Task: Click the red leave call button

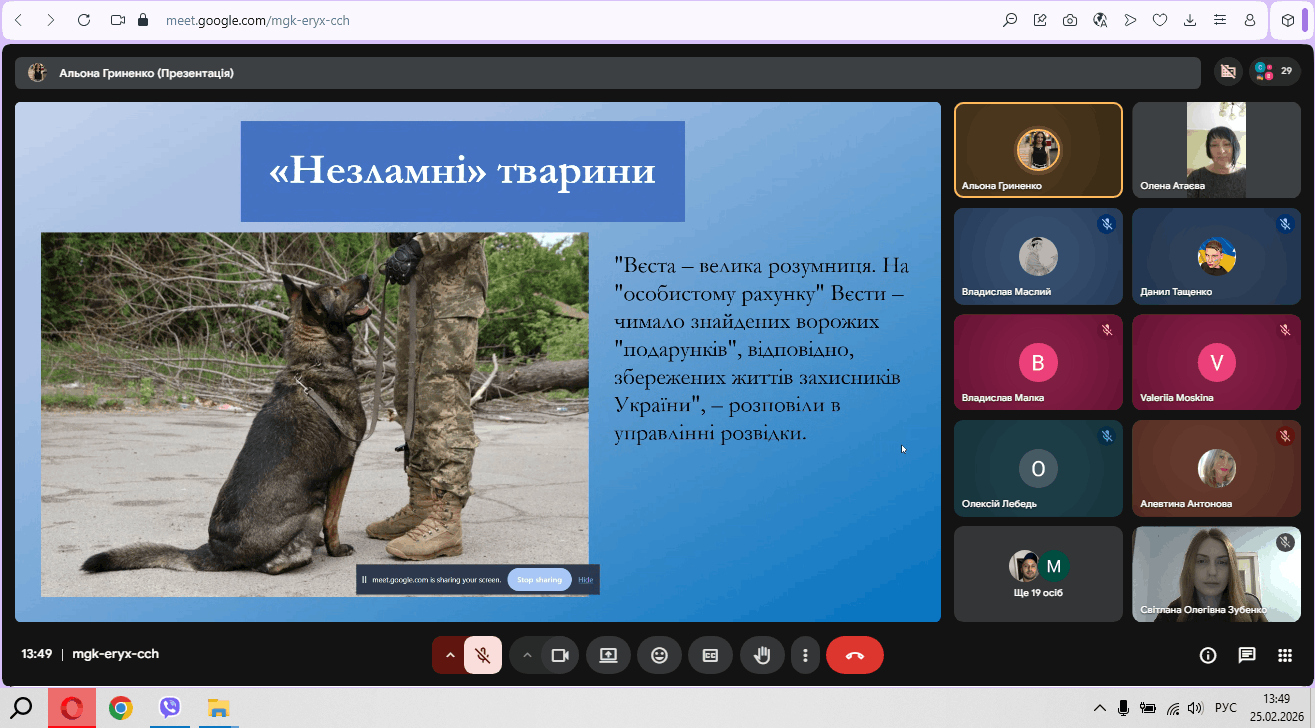Action: pyautogui.click(x=854, y=655)
